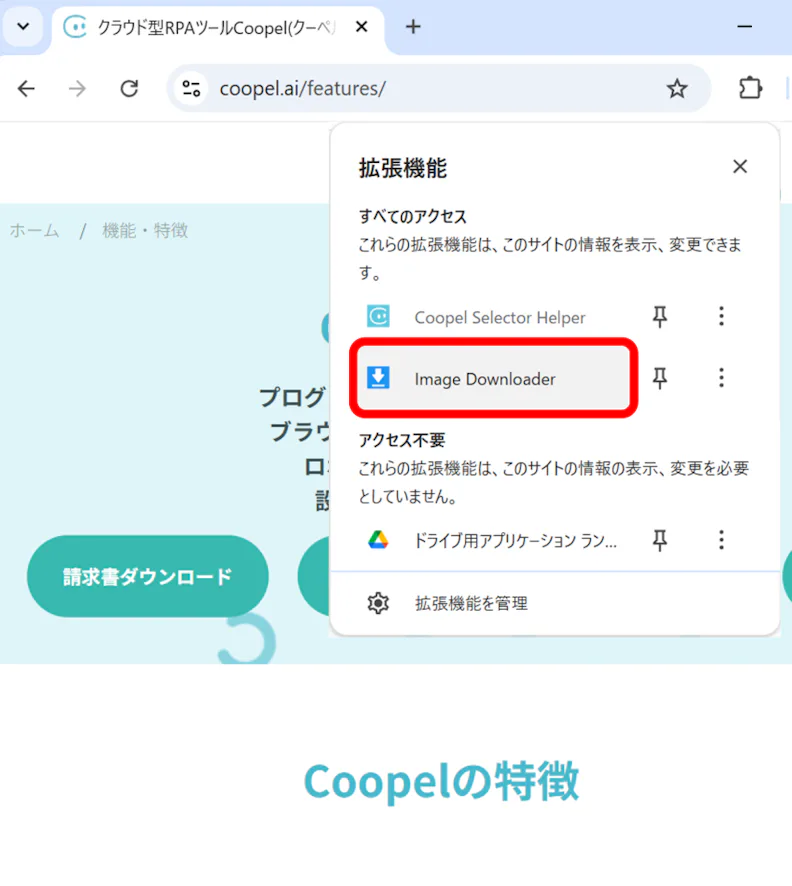This screenshot has width=792, height=886.
Task: Click the Google Drive launcher extension icon
Action: click(x=378, y=540)
